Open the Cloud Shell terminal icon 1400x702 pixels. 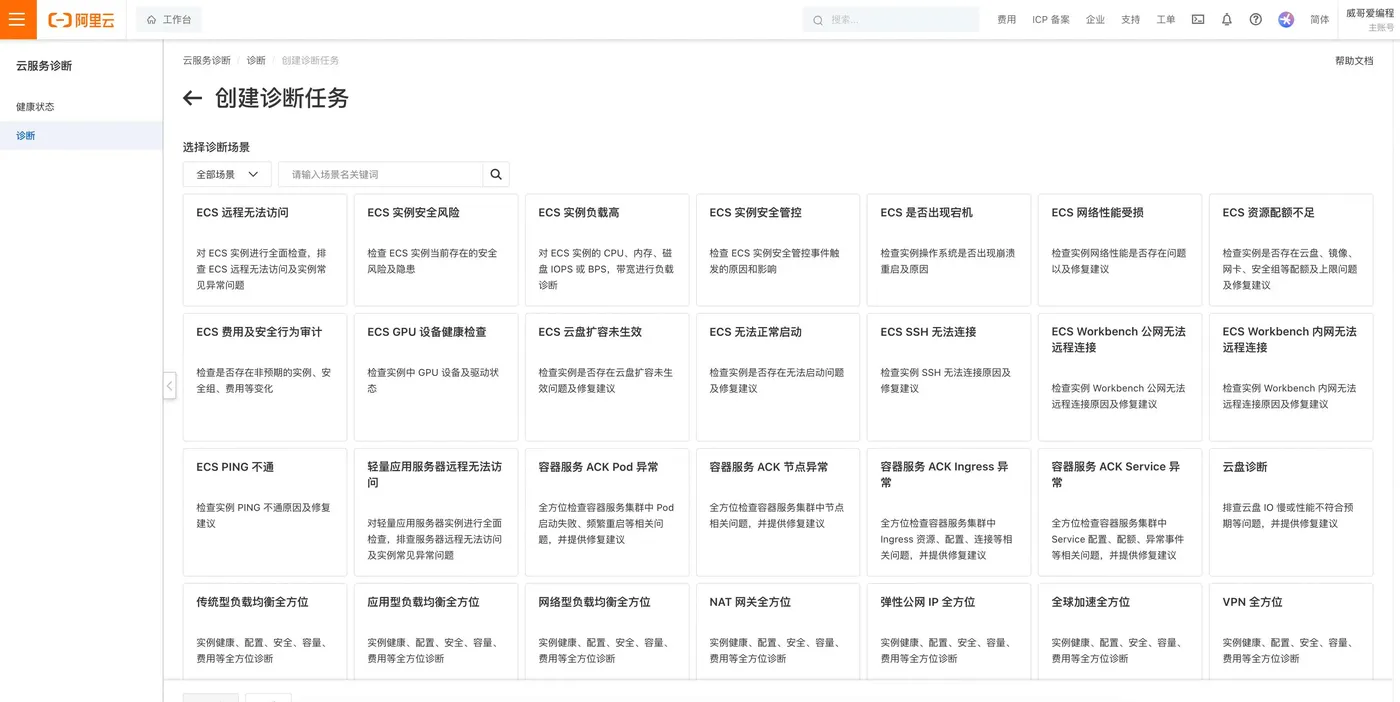pyautogui.click(x=1198, y=19)
